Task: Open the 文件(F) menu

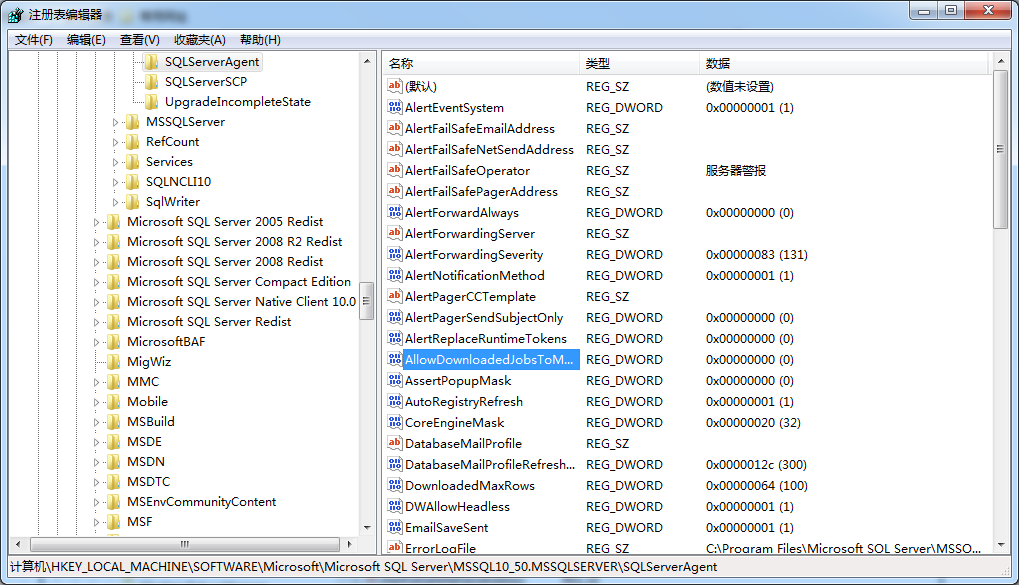Action: (34, 40)
